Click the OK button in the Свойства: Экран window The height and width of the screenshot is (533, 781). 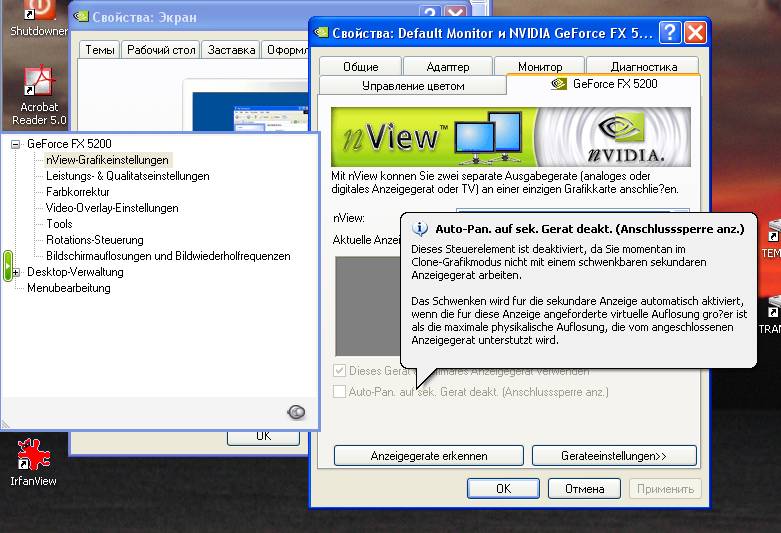coord(263,437)
